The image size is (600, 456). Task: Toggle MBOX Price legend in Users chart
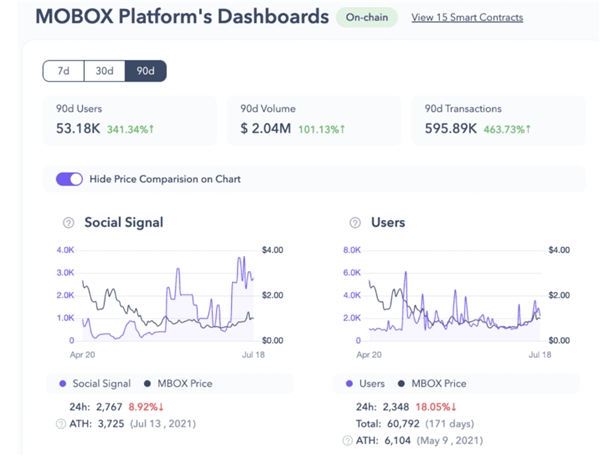(432, 384)
